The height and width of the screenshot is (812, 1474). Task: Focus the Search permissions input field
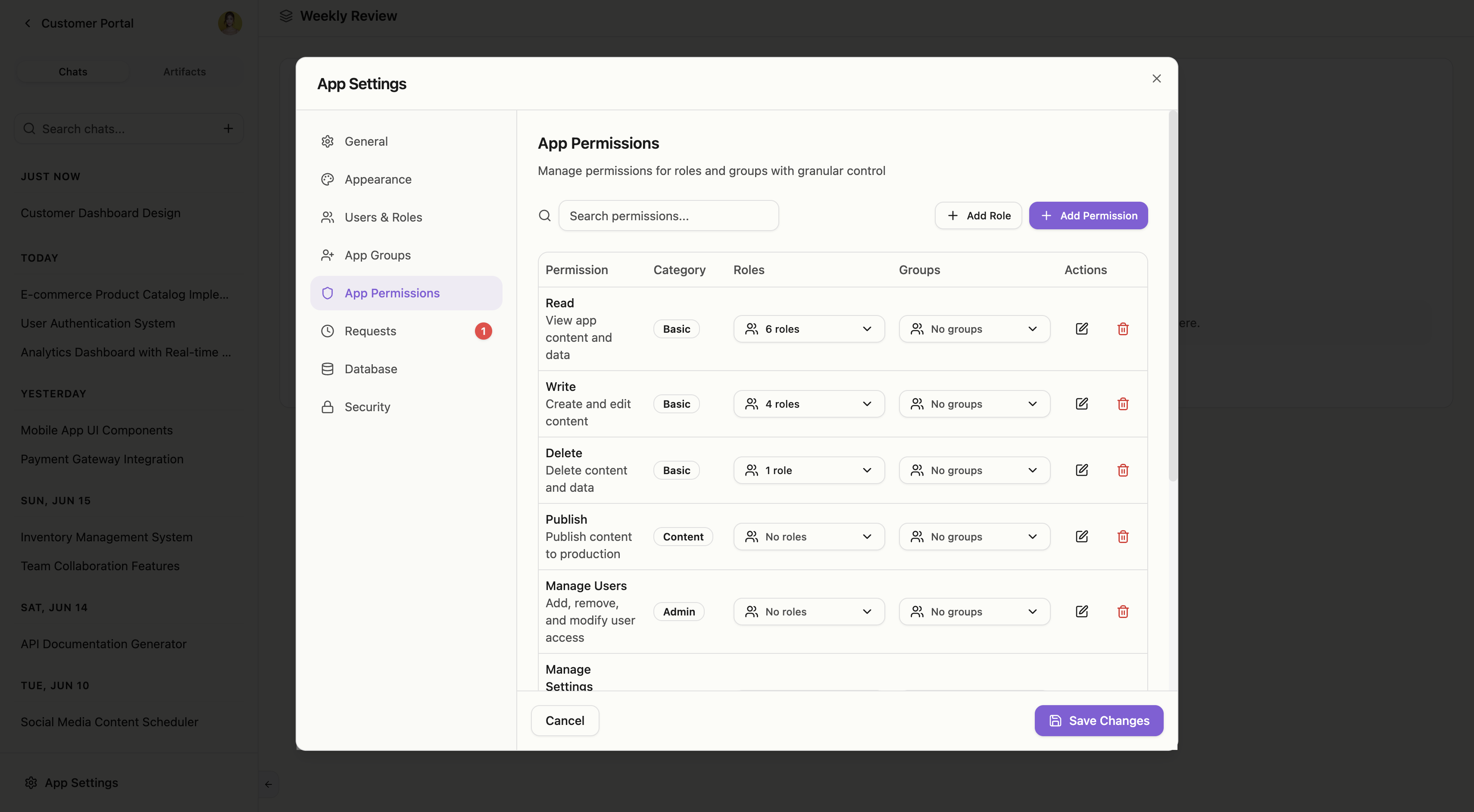(668, 216)
